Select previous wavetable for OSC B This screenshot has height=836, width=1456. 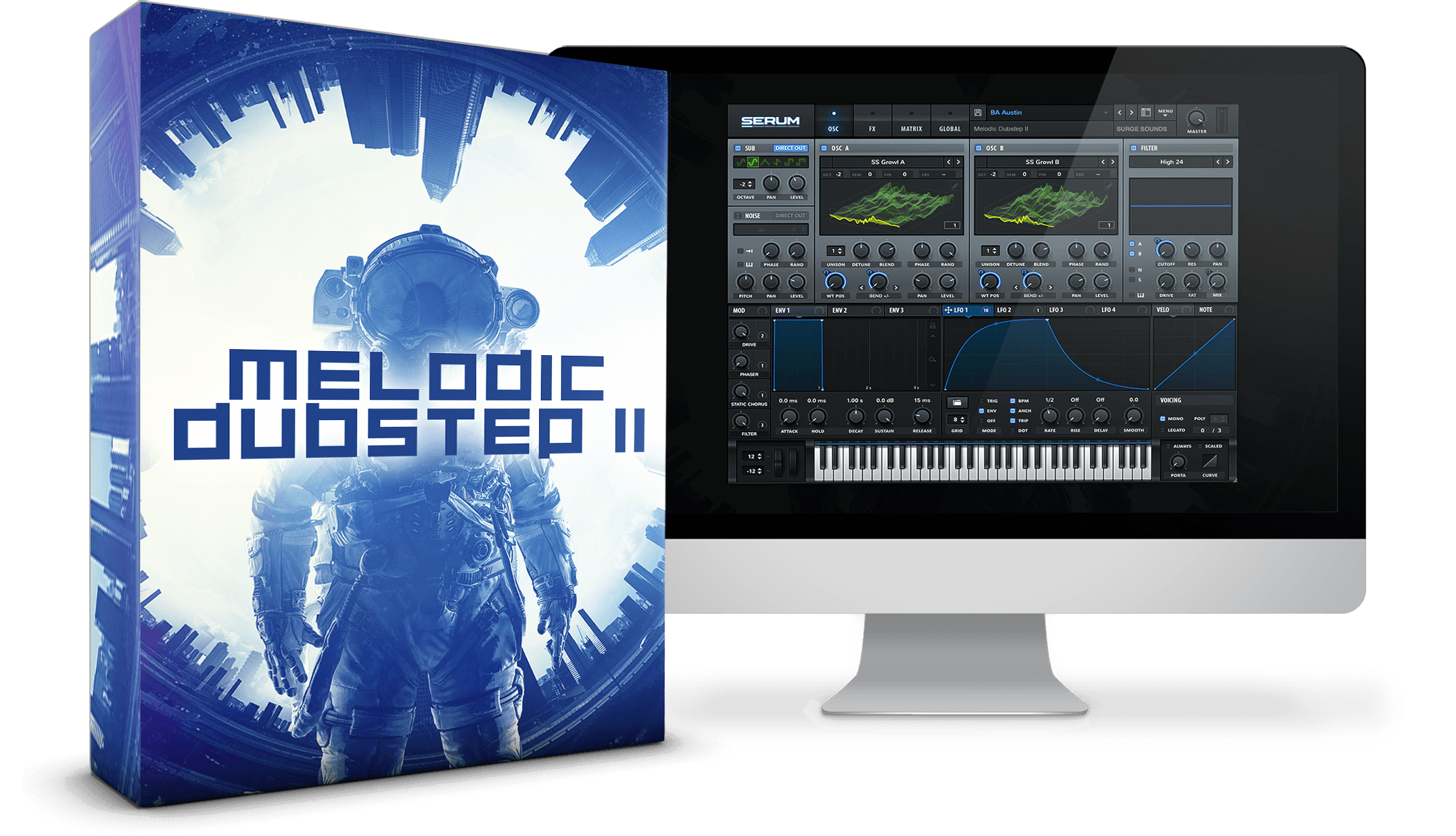point(1102,162)
